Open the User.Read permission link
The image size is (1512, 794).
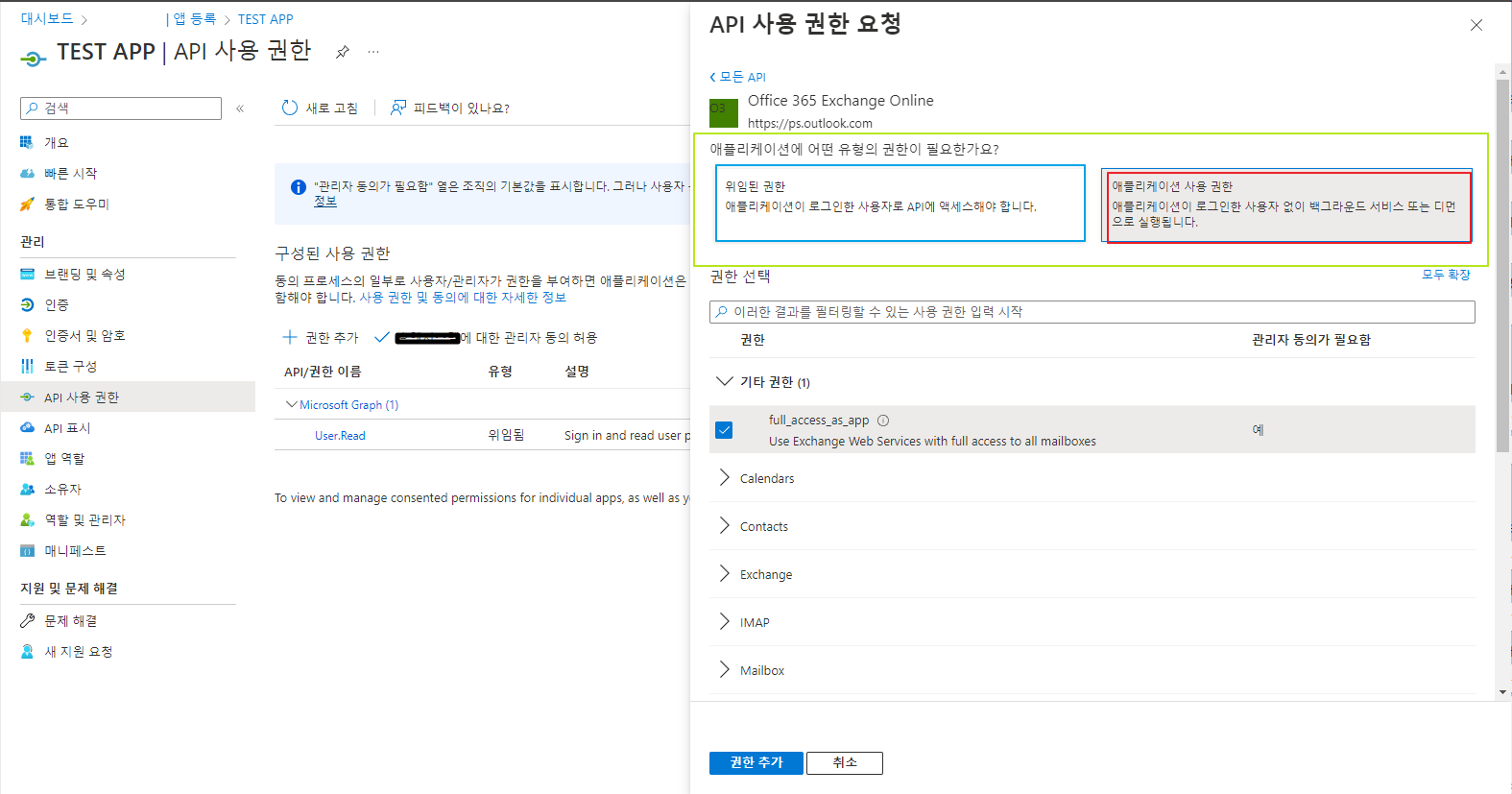tap(340, 436)
